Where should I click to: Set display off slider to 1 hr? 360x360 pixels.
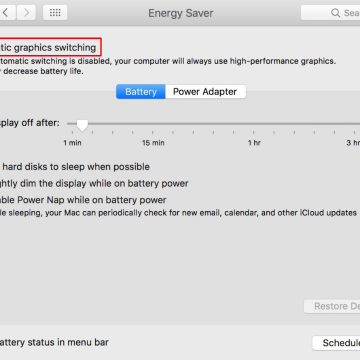coord(254,124)
